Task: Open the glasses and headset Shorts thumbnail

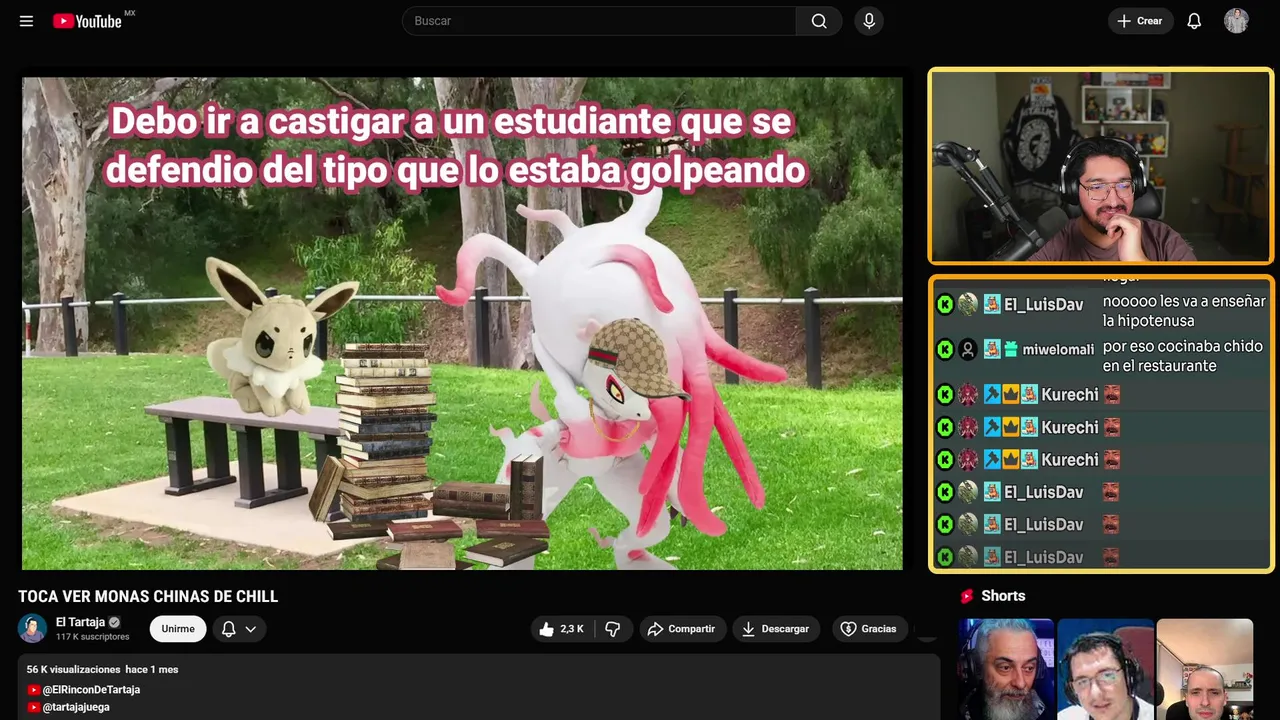Action: pos(1105,669)
